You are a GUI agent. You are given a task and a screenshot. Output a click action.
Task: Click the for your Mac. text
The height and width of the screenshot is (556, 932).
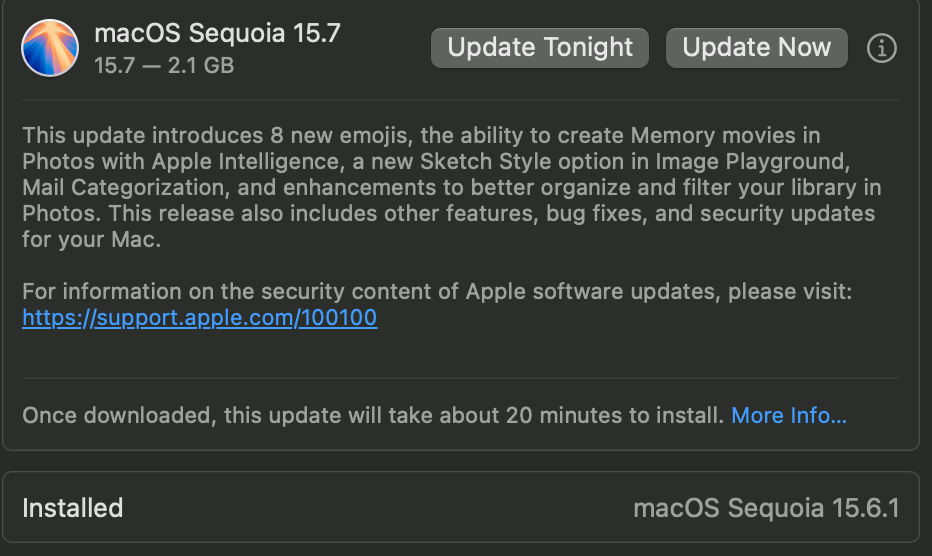[x=91, y=239]
